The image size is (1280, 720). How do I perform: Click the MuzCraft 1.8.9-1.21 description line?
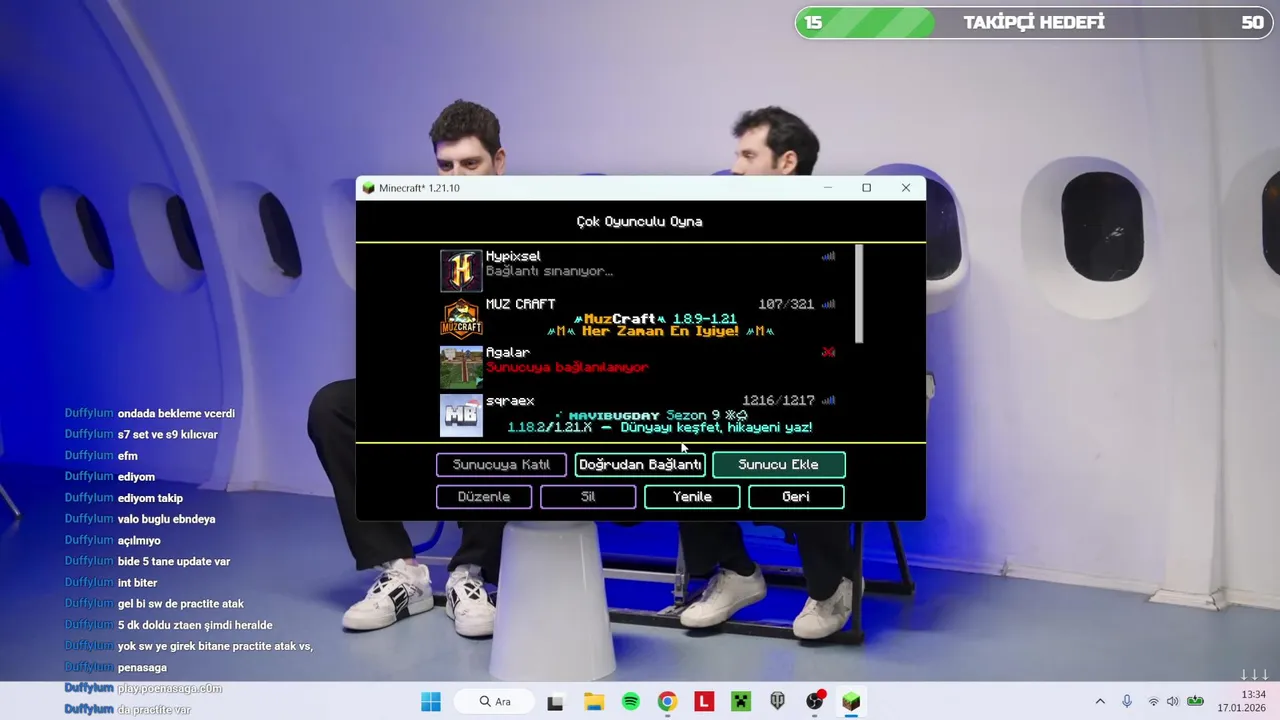(654, 319)
